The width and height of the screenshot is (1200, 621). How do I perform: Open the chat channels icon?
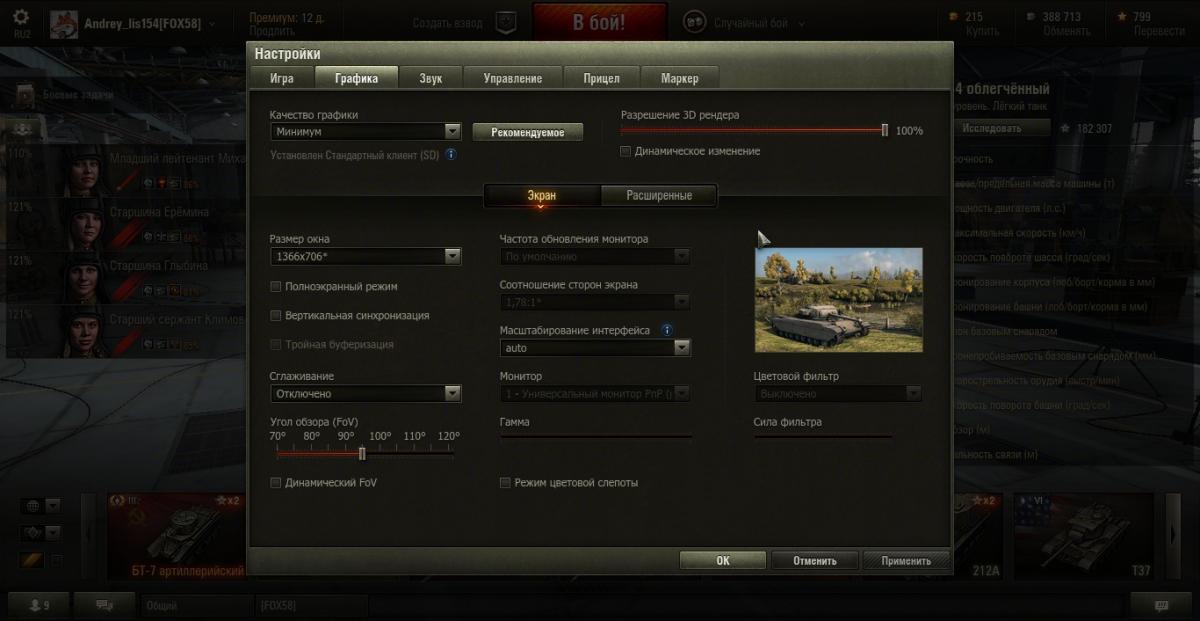[103, 605]
